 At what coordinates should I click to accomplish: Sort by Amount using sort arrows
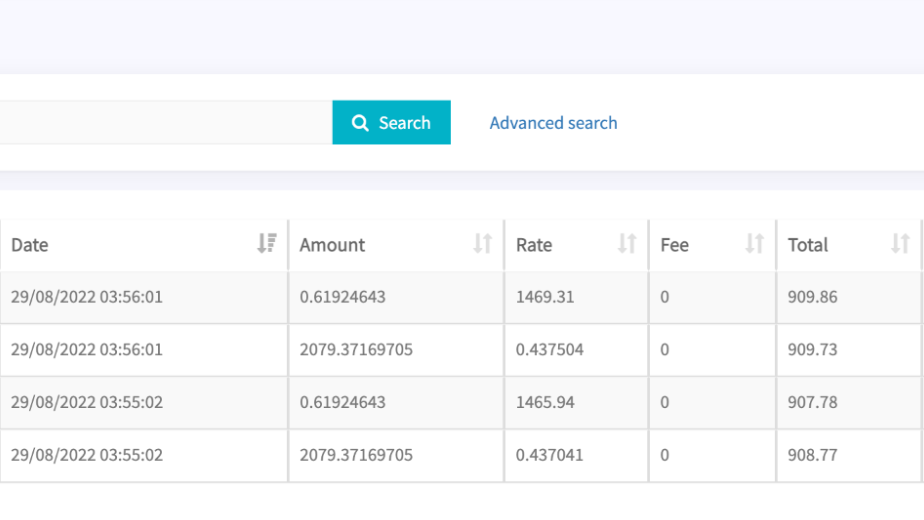[x=483, y=244]
